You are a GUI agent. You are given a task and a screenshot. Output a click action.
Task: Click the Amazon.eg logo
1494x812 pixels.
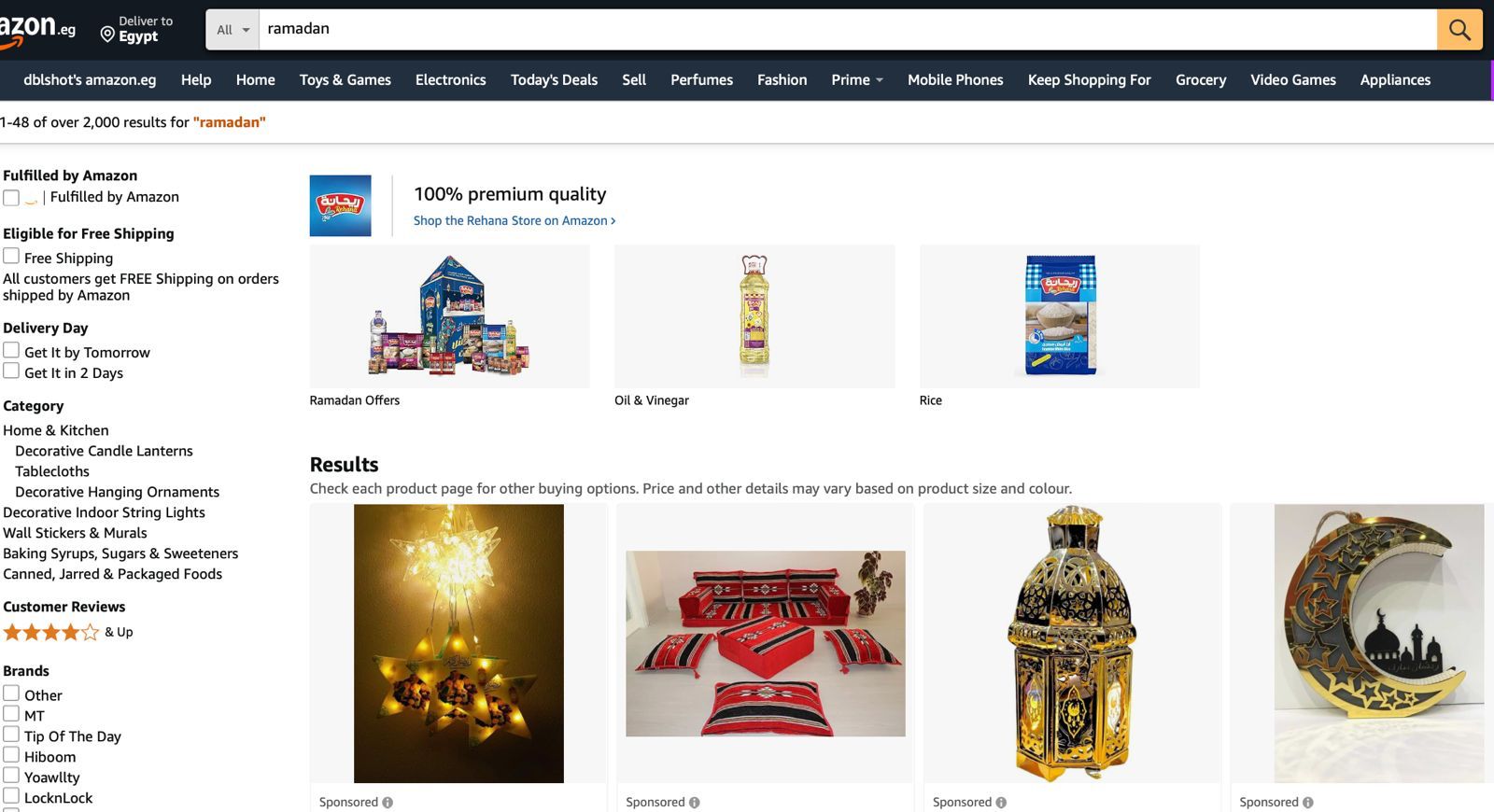(x=37, y=29)
